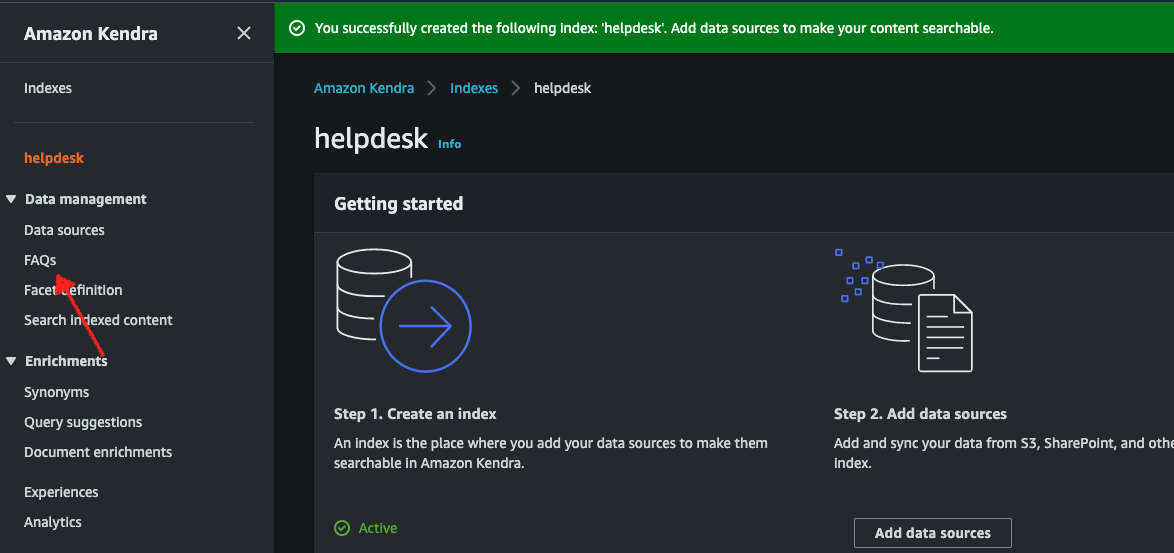Click the Info link beside helpdesk
The width and height of the screenshot is (1174, 553).
pyautogui.click(x=449, y=144)
